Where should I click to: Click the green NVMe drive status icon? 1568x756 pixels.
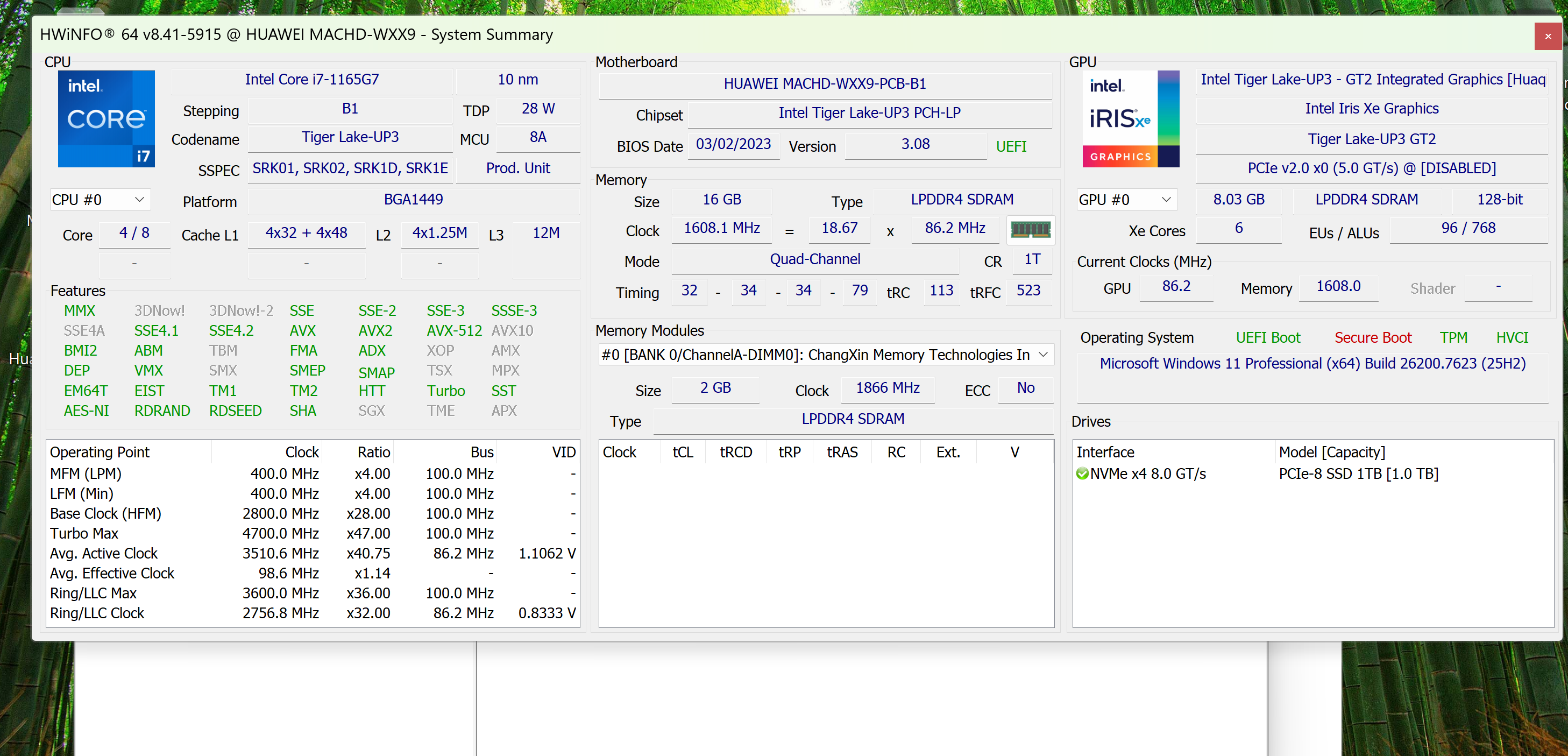[1082, 474]
